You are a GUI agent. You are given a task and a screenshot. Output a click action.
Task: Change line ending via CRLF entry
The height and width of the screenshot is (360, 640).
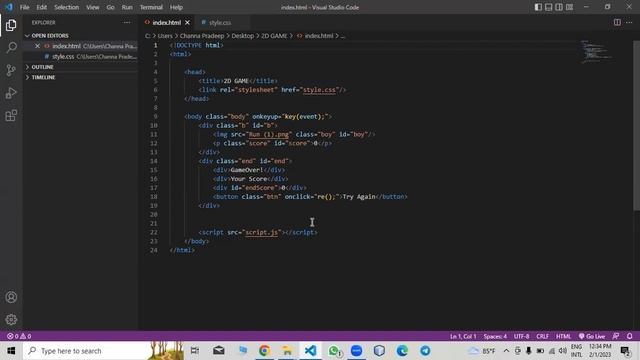pyautogui.click(x=542, y=336)
